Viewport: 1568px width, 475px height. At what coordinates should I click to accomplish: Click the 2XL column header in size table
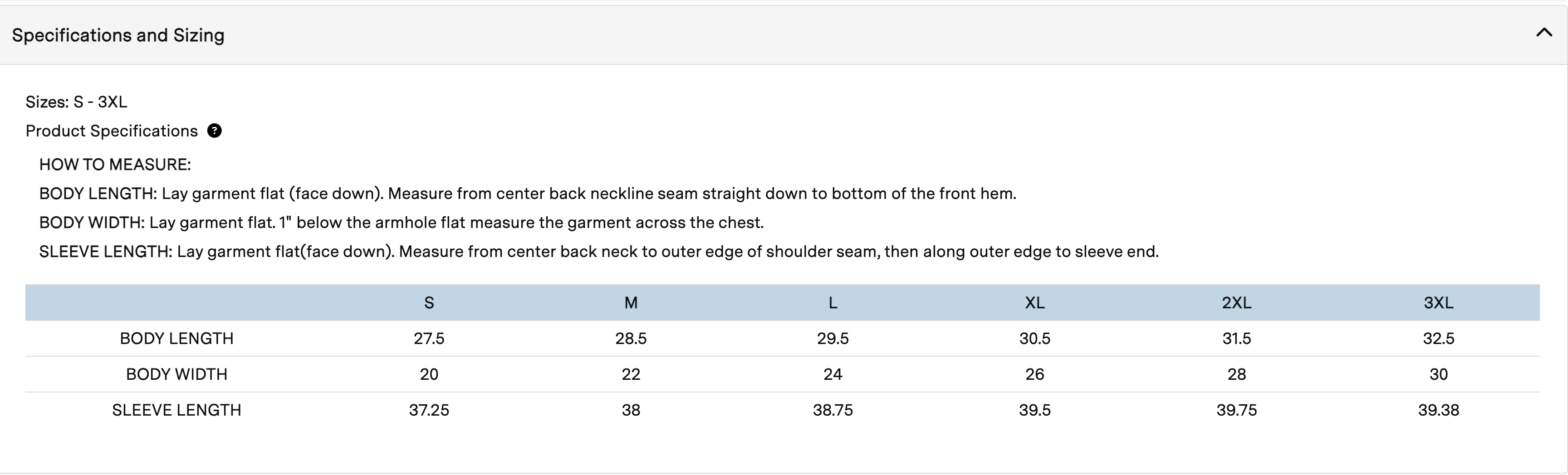1236,302
